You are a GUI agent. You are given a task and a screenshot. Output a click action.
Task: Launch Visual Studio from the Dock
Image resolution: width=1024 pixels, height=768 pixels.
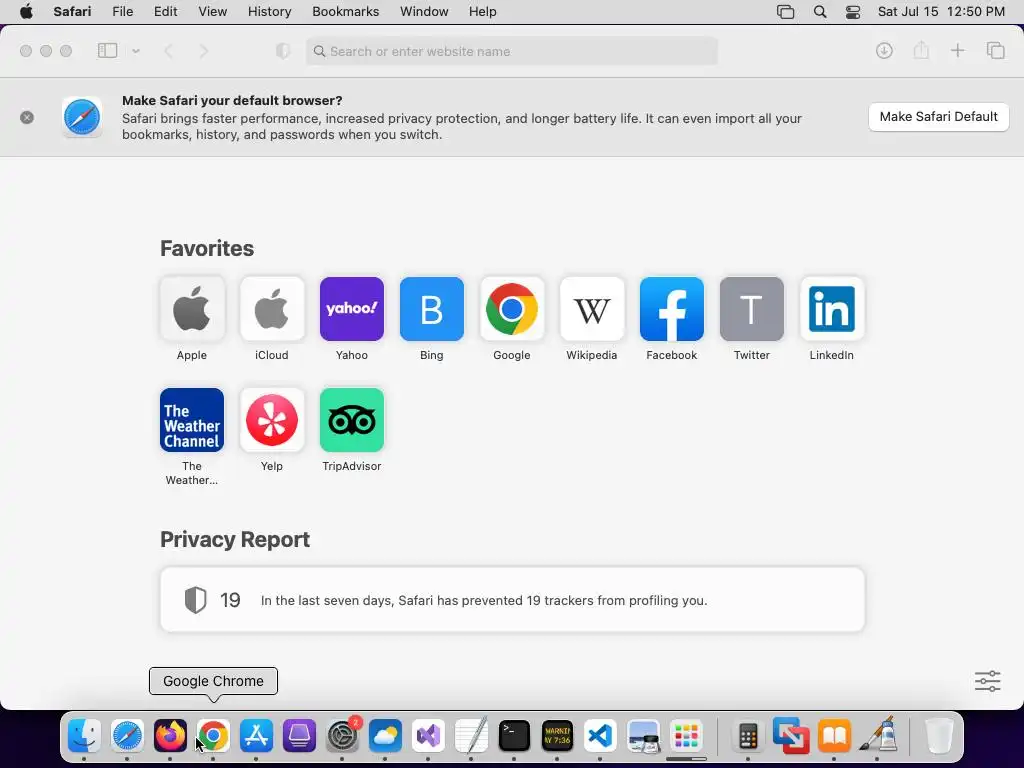tap(428, 736)
